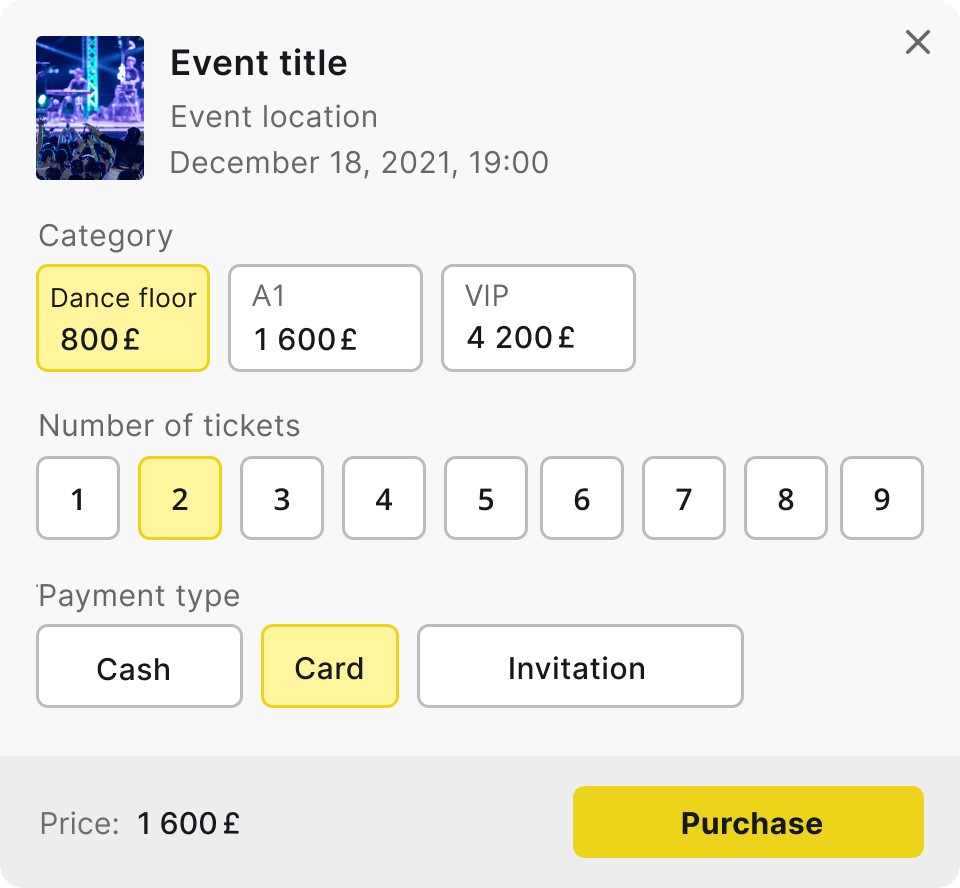Select Card payment type
The image size is (960, 888).
(x=330, y=666)
